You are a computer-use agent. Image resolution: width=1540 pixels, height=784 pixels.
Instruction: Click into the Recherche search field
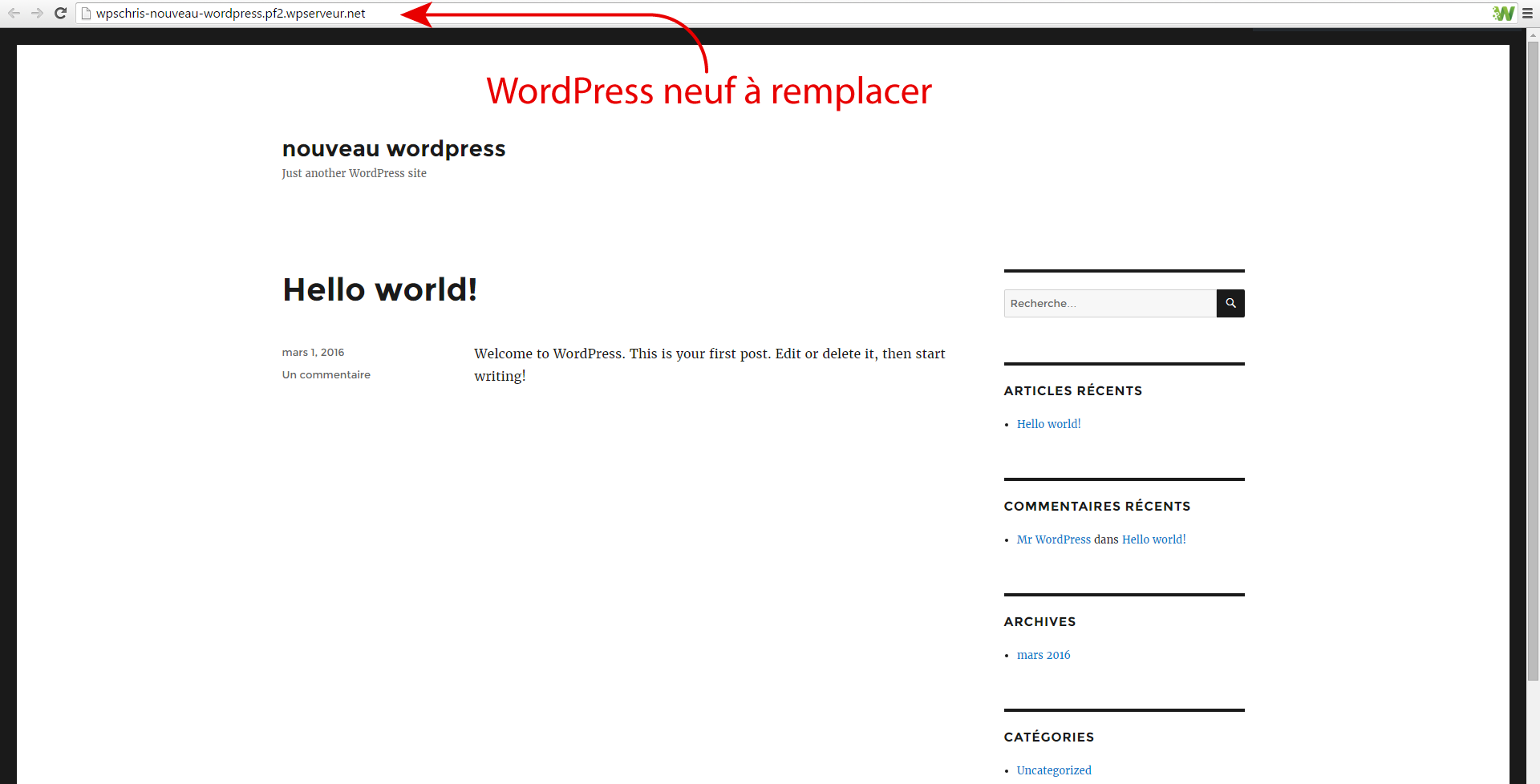(x=1109, y=304)
